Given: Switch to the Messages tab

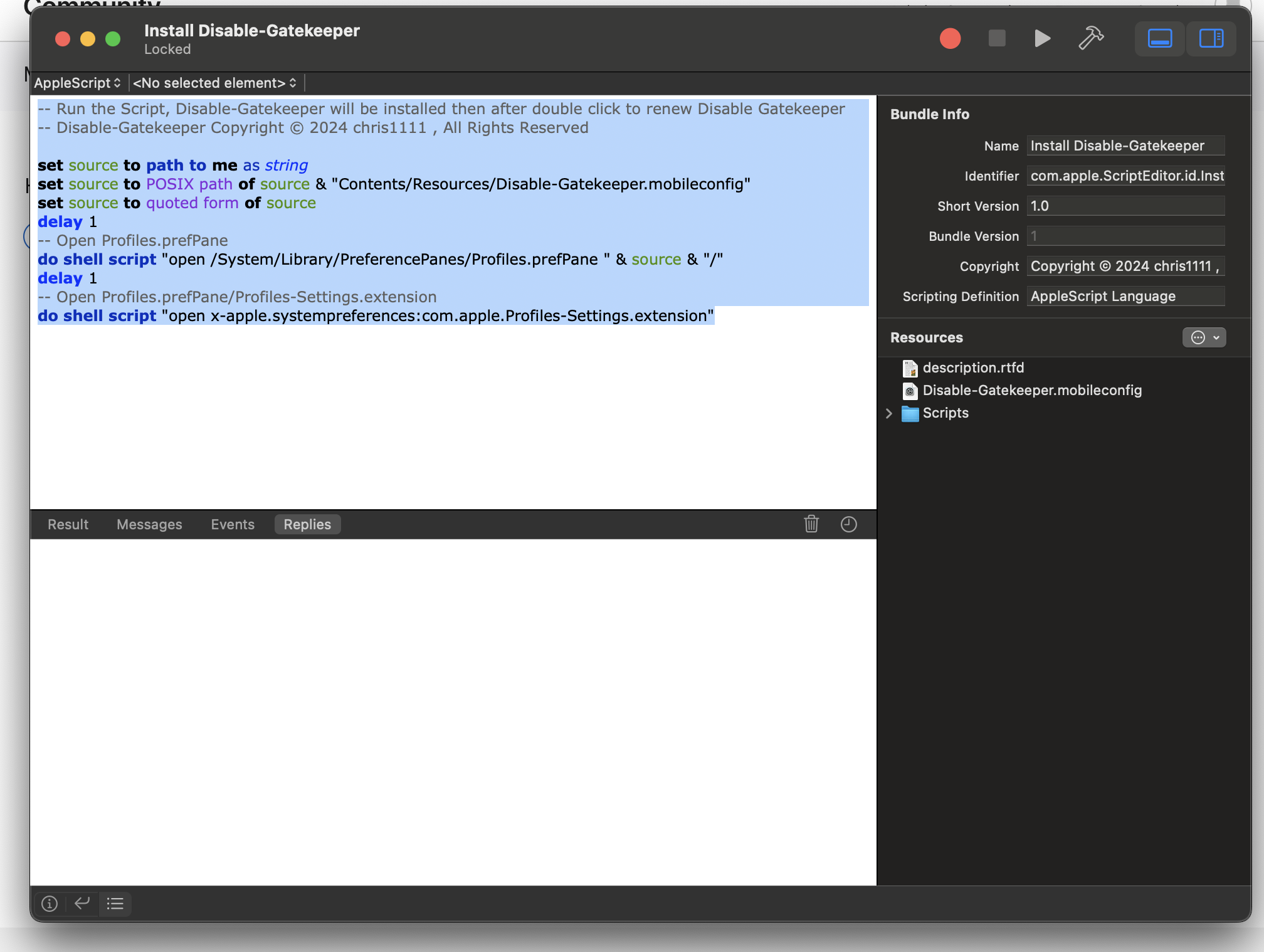Looking at the screenshot, I should (x=149, y=524).
